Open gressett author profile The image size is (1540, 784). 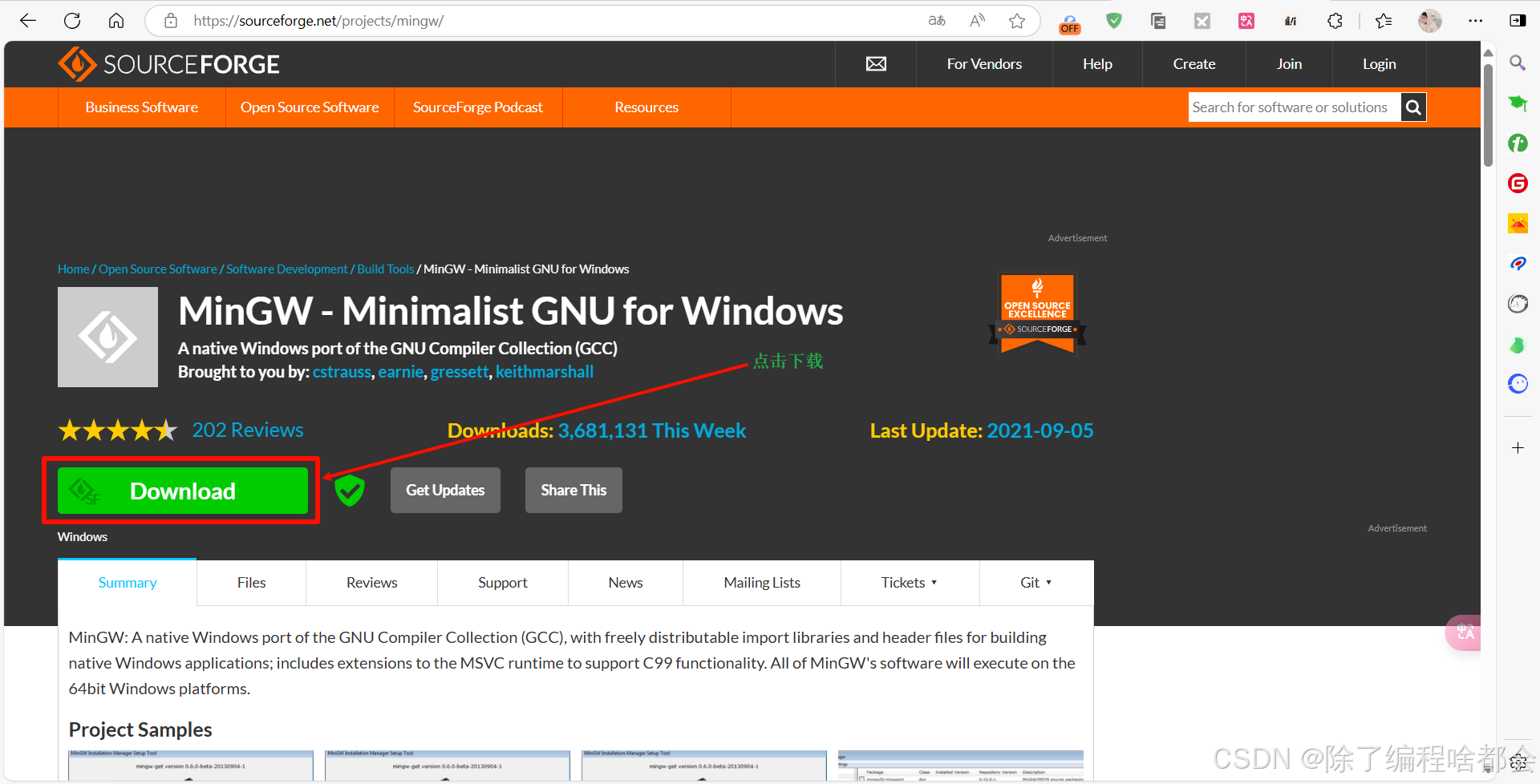(460, 372)
